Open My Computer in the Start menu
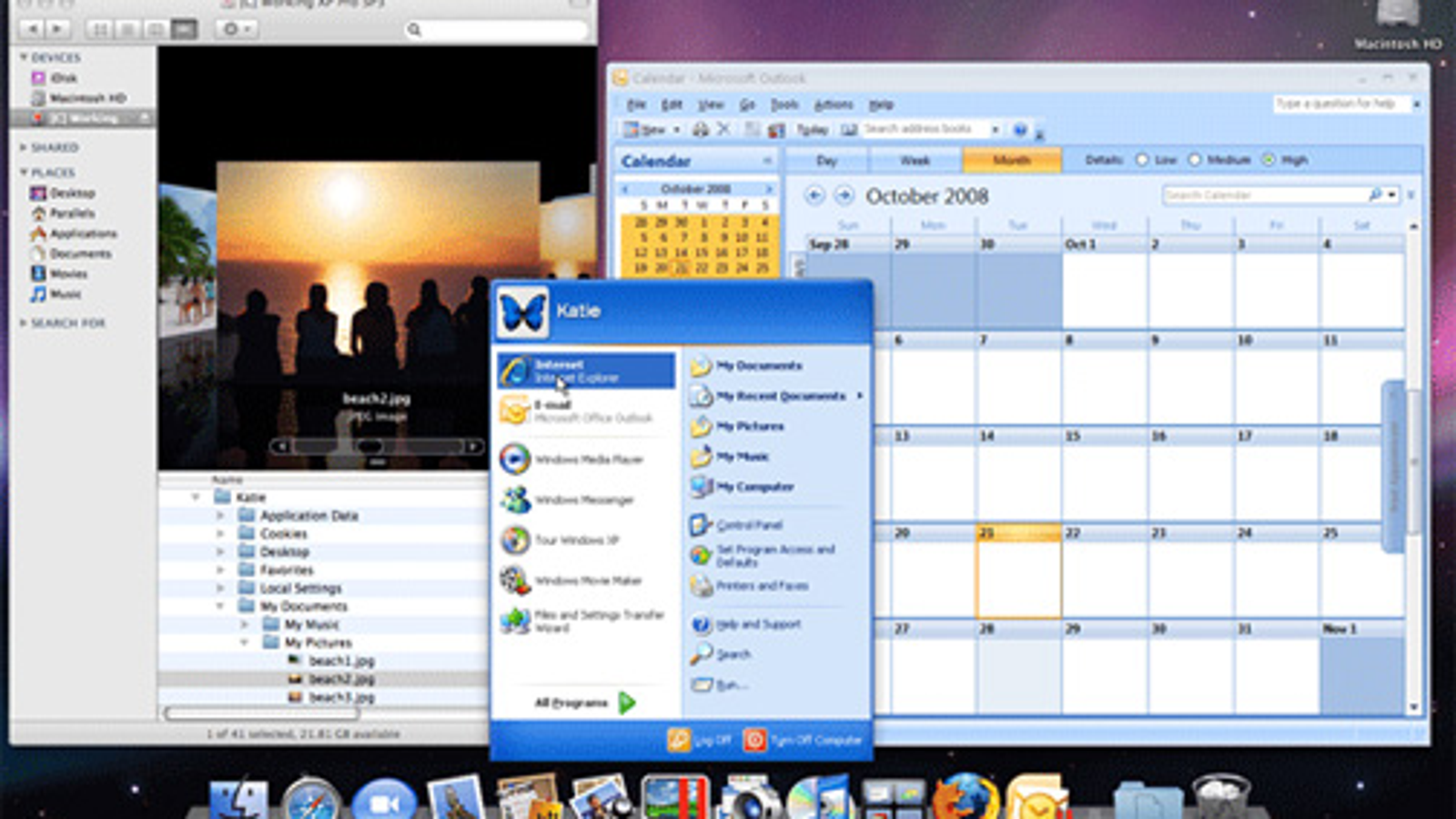The width and height of the screenshot is (1456, 819). click(x=742, y=487)
